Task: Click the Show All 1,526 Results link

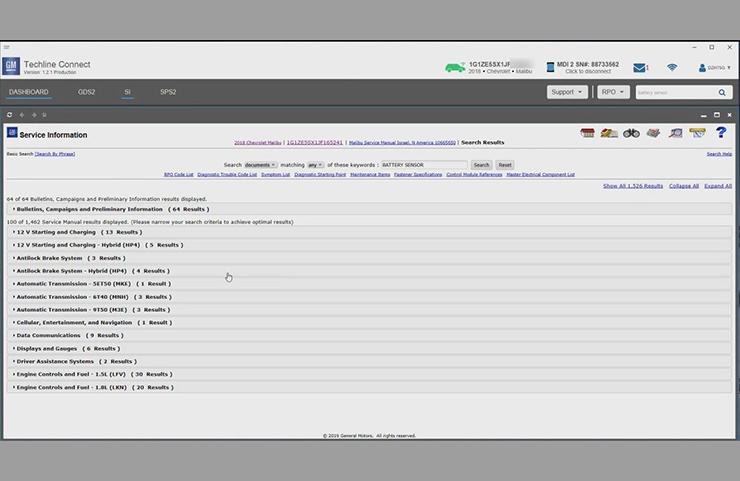Action: (x=633, y=186)
